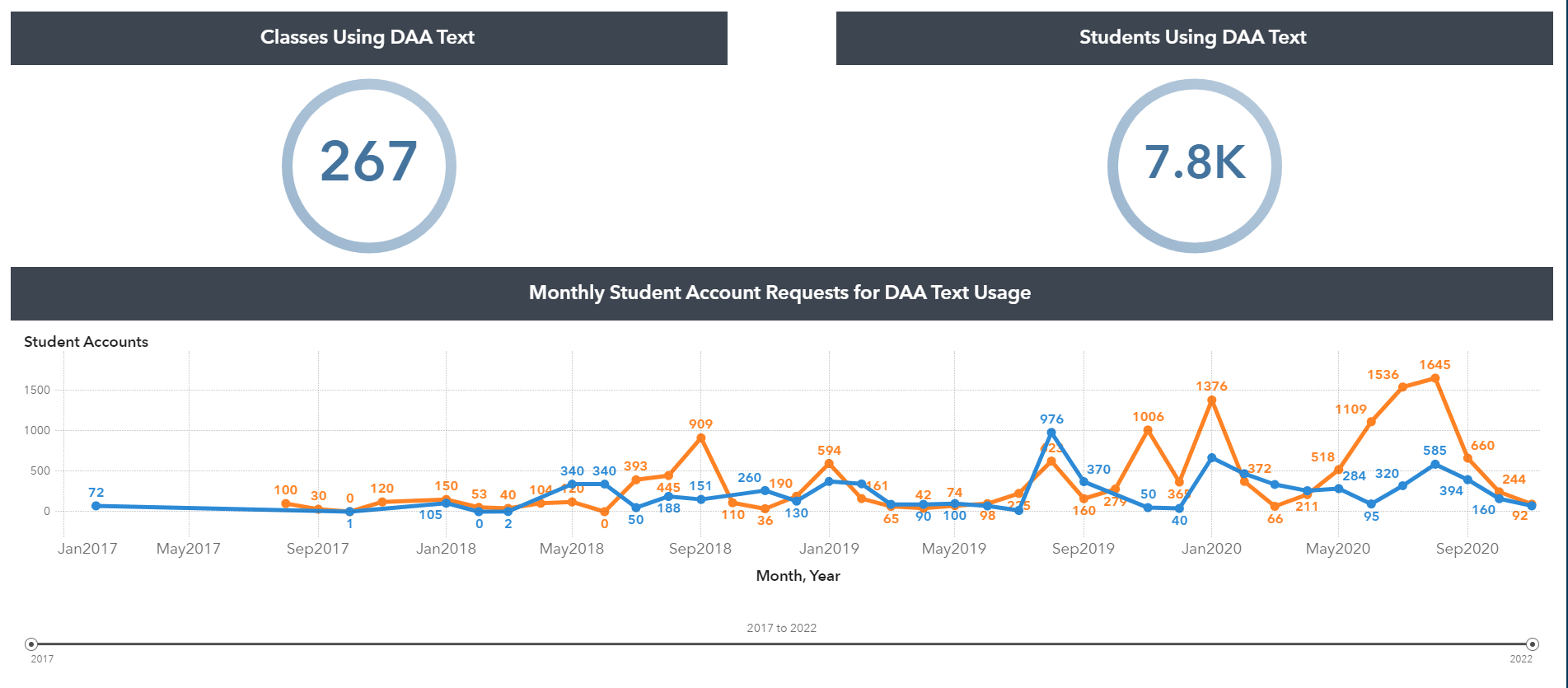Screen dimensions: 1568x688
Task: Select the orange data point labeled 1536
Action: [x=1402, y=387]
